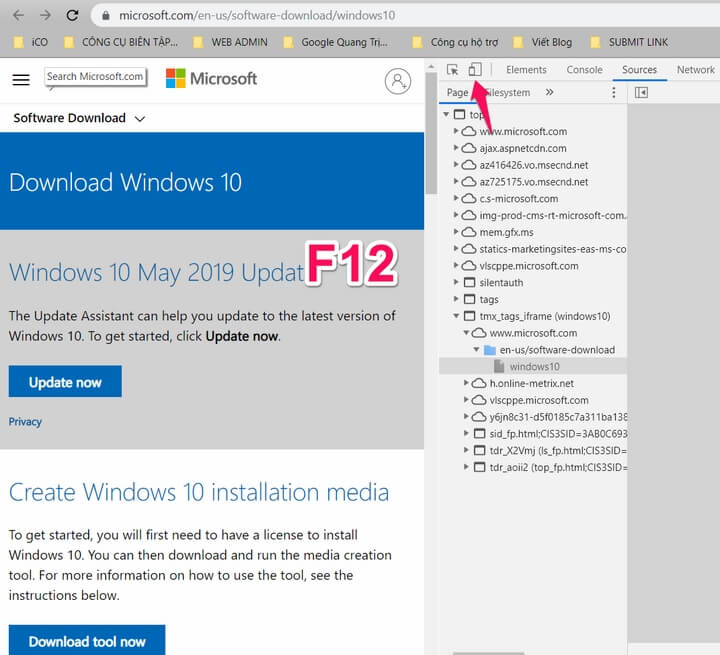Select the tags frame item
This screenshot has height=655, width=720.
[x=489, y=299]
